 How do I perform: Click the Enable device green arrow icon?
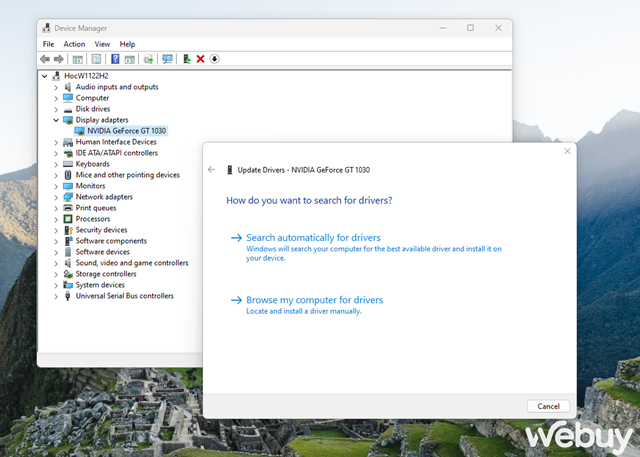click(x=187, y=59)
